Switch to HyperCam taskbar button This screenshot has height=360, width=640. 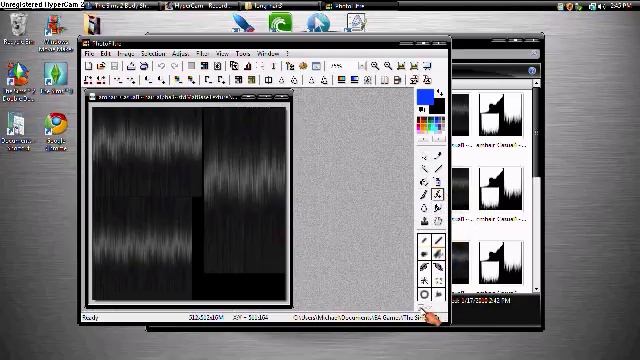[x=201, y=6]
